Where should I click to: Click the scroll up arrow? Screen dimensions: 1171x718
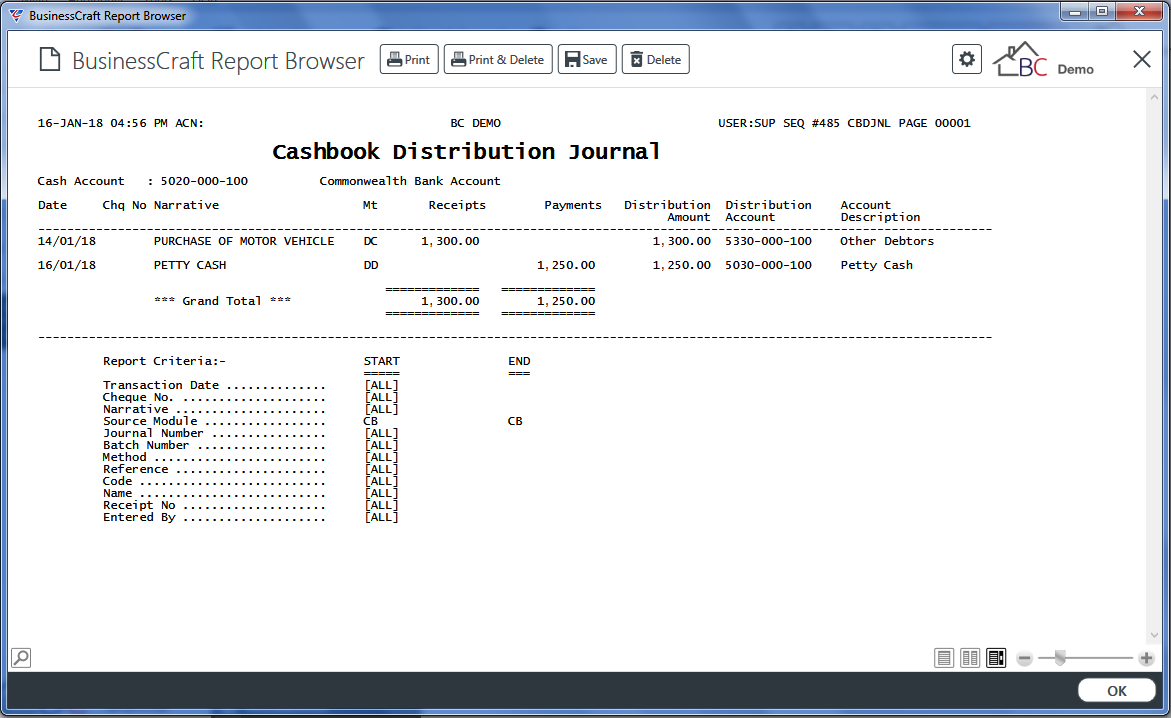(x=1155, y=97)
